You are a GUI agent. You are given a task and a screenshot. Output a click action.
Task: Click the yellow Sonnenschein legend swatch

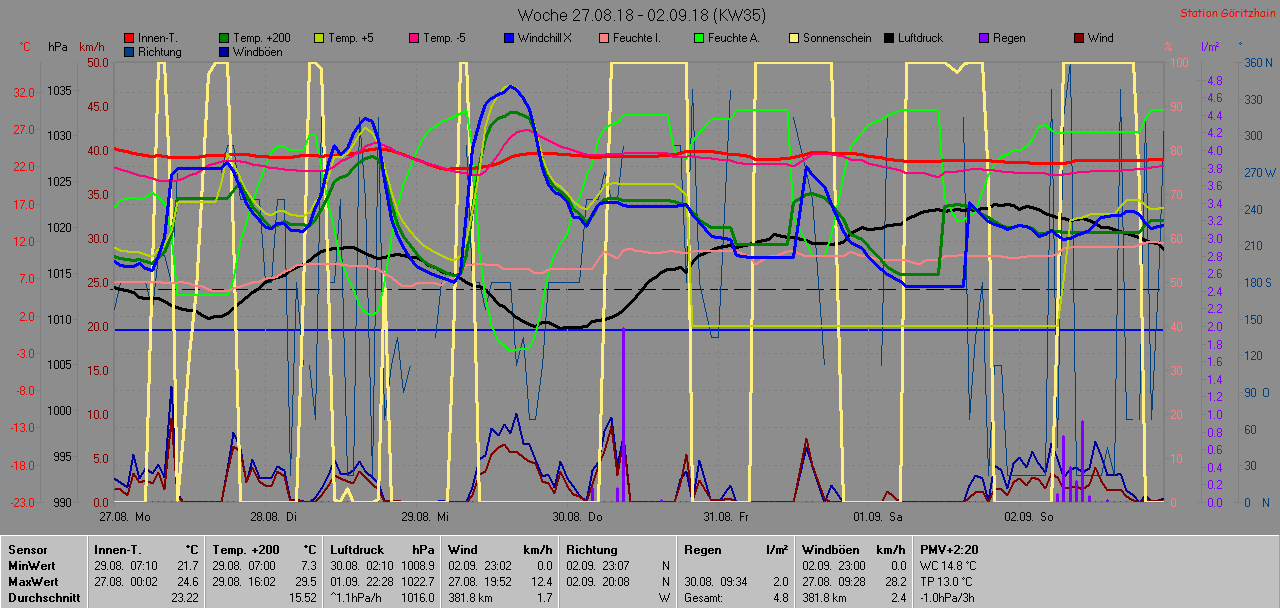pyautogui.click(x=794, y=38)
